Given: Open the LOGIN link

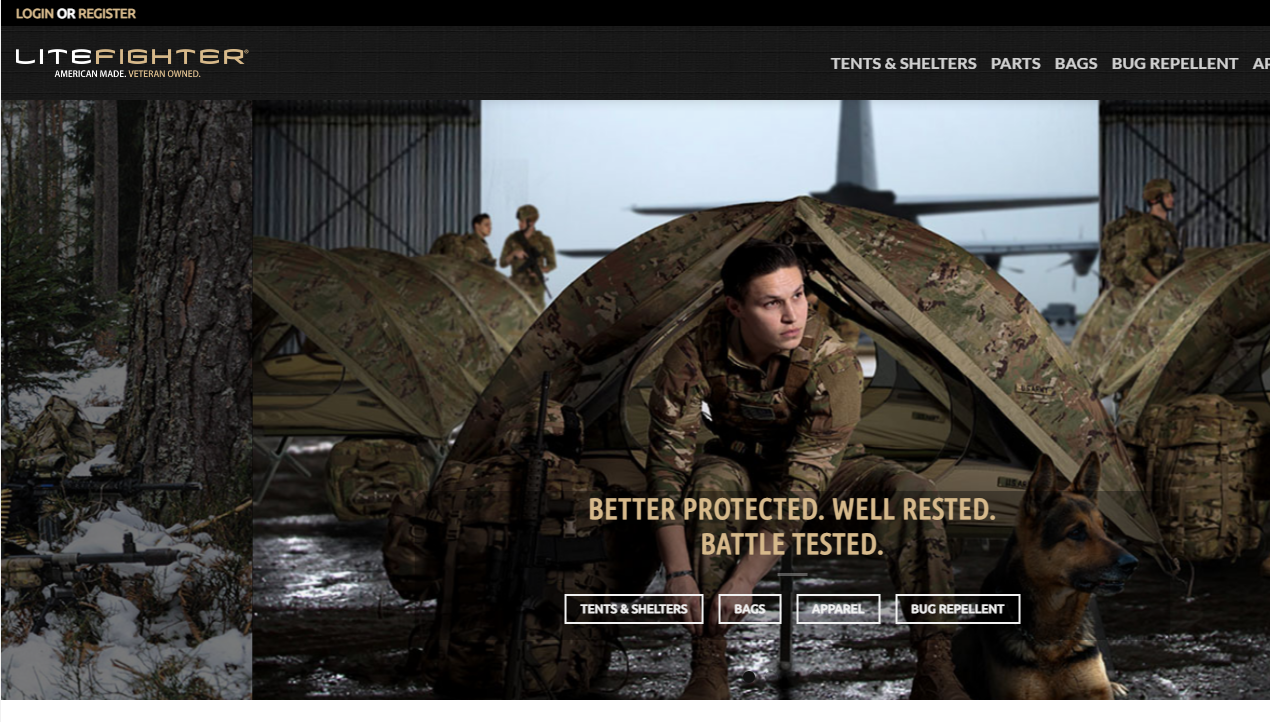Looking at the screenshot, I should 35,13.
